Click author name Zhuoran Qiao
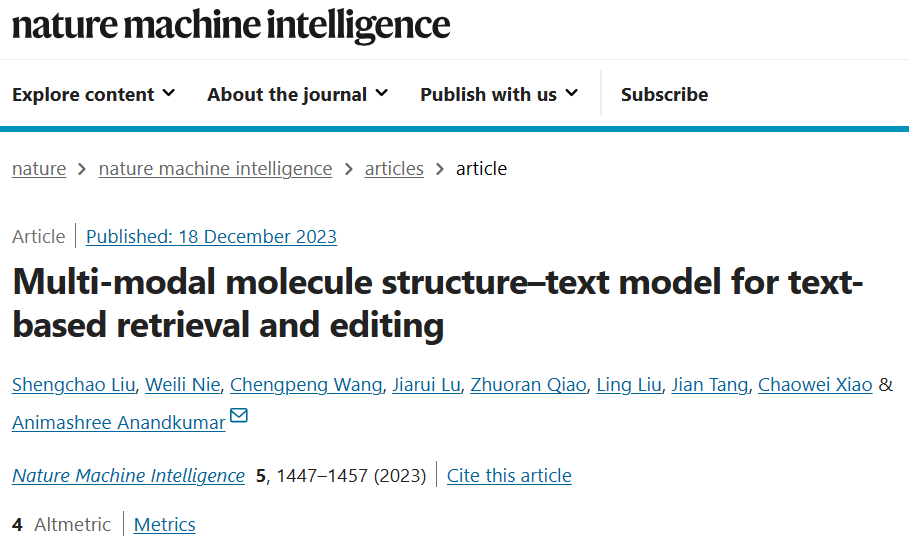This screenshot has width=909, height=542. coord(528,385)
